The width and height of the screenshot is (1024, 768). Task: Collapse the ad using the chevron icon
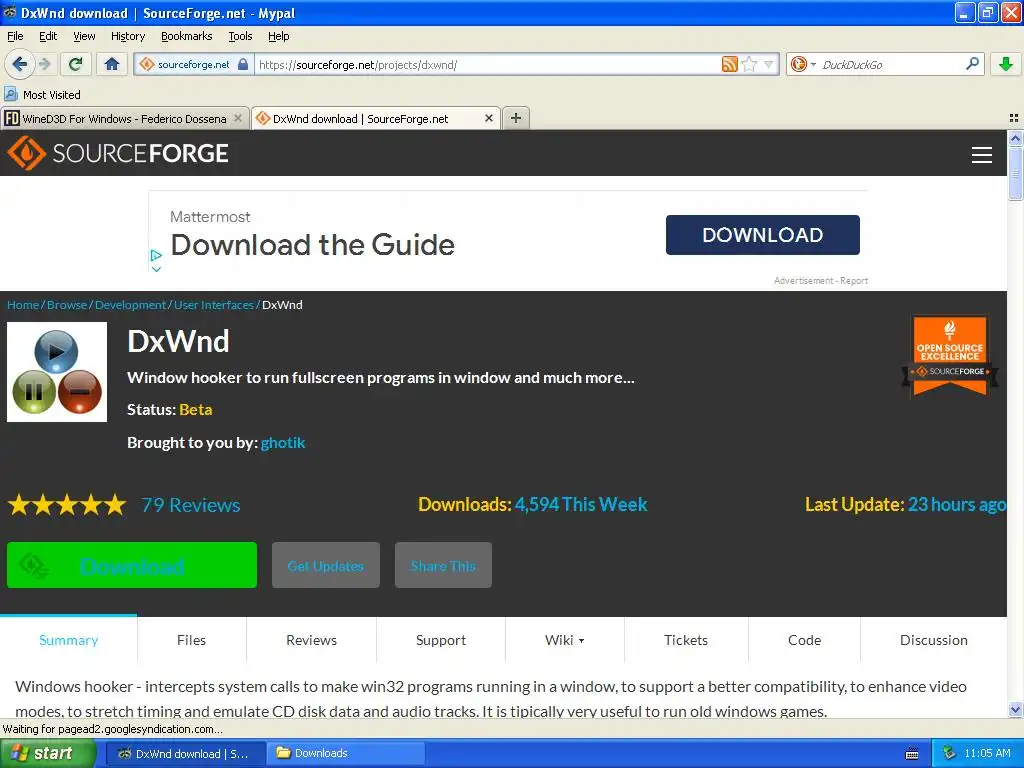click(156, 268)
